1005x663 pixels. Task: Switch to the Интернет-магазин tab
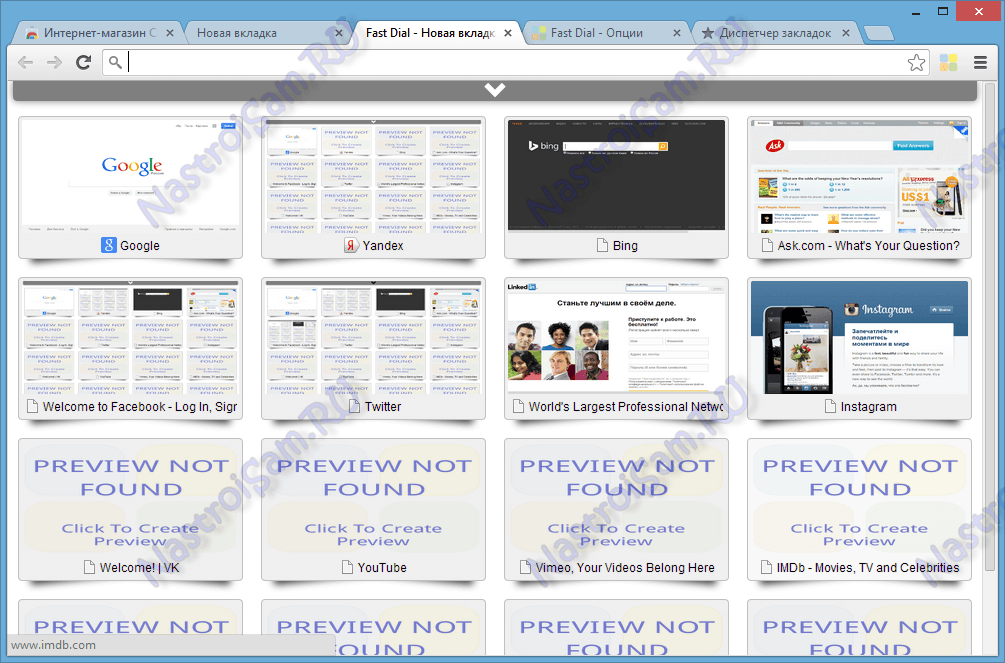(95, 32)
